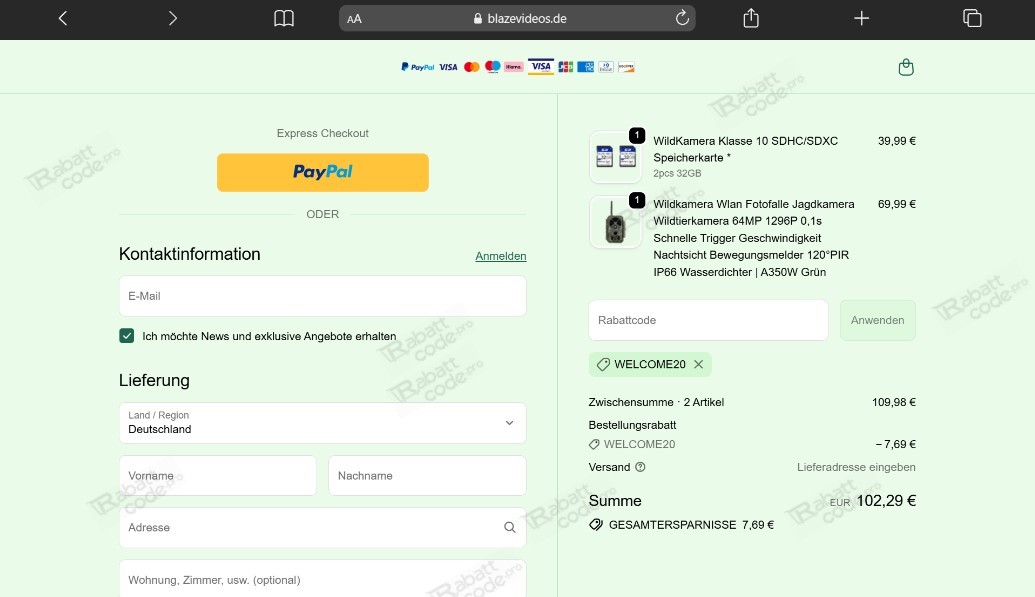Click the PayPal express checkout button
This screenshot has width=1035, height=597.
(322, 172)
